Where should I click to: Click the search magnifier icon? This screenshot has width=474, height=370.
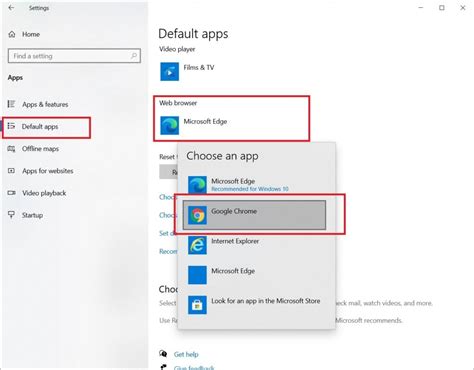tap(134, 56)
